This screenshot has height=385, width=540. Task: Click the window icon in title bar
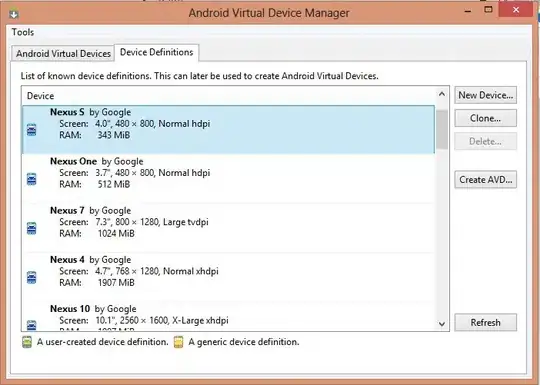tap(13, 14)
